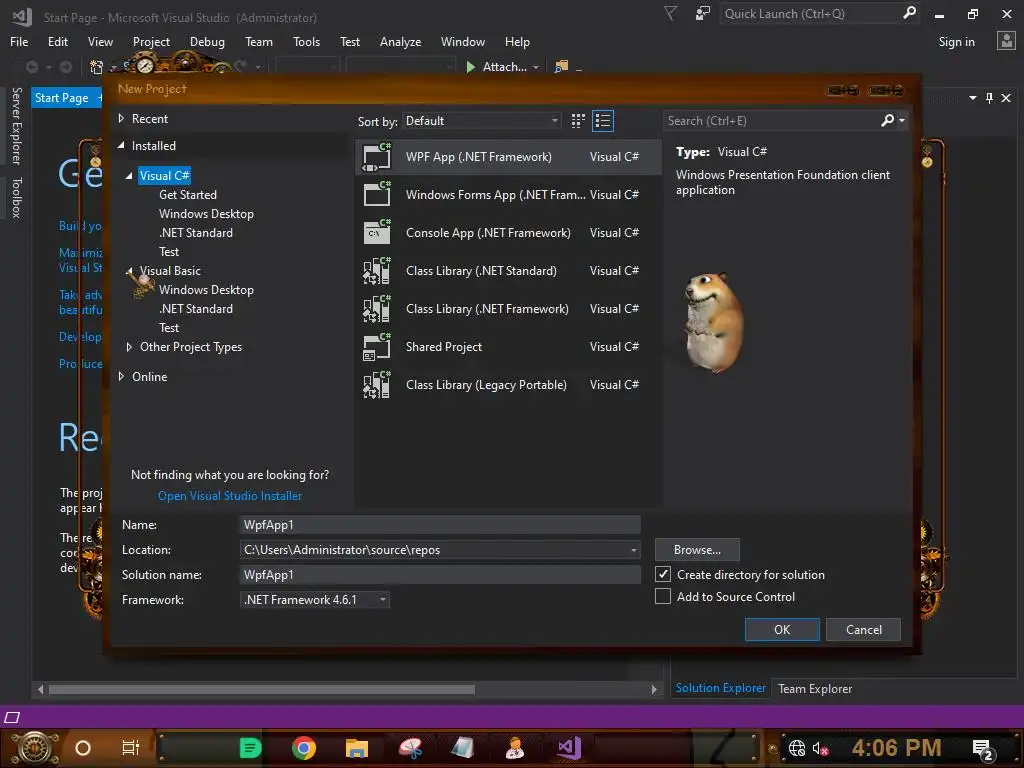Click the Quick Launch input box
This screenshot has width=1024, height=768.
click(x=810, y=13)
